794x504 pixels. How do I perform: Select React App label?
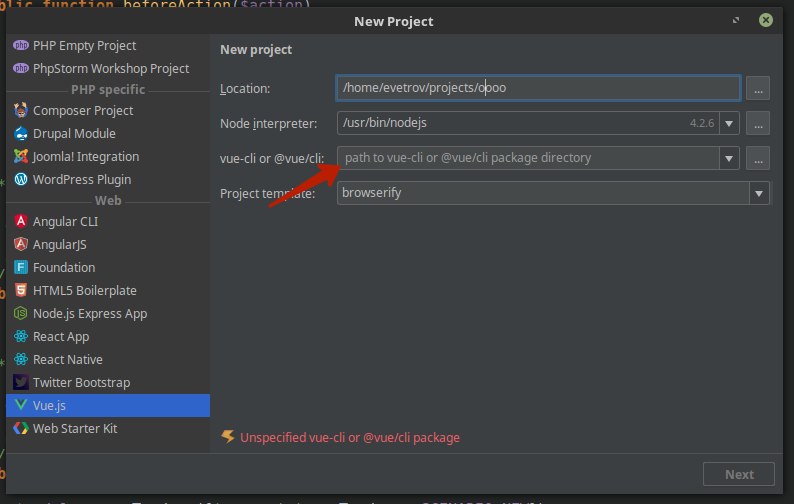(61, 337)
